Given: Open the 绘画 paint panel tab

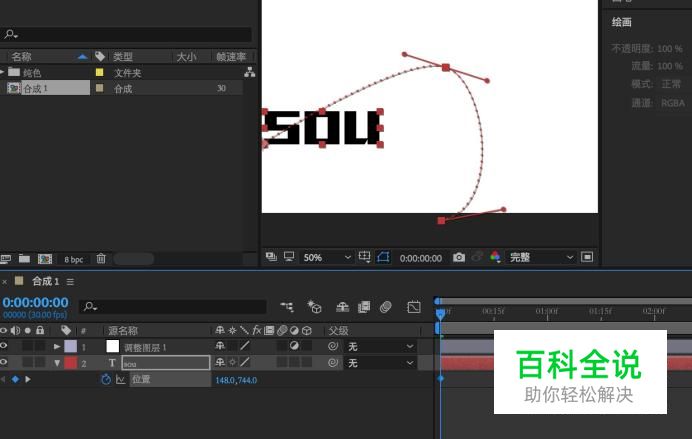Looking at the screenshot, I should click(621, 22).
